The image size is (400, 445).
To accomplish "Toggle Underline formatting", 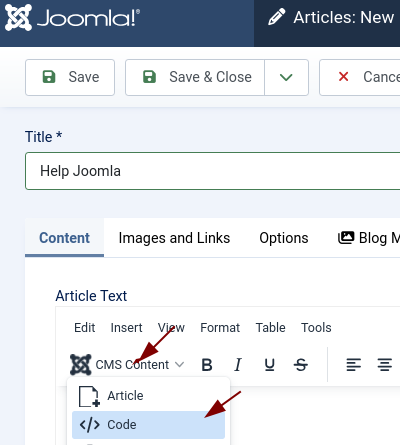I will [269, 365].
